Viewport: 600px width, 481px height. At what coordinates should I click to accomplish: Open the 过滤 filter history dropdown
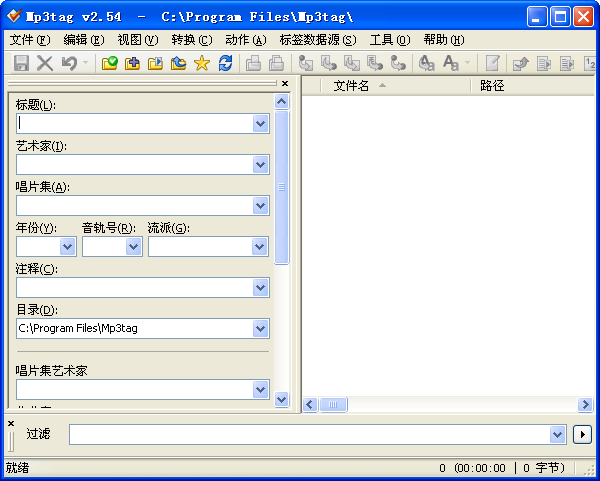tap(558, 434)
